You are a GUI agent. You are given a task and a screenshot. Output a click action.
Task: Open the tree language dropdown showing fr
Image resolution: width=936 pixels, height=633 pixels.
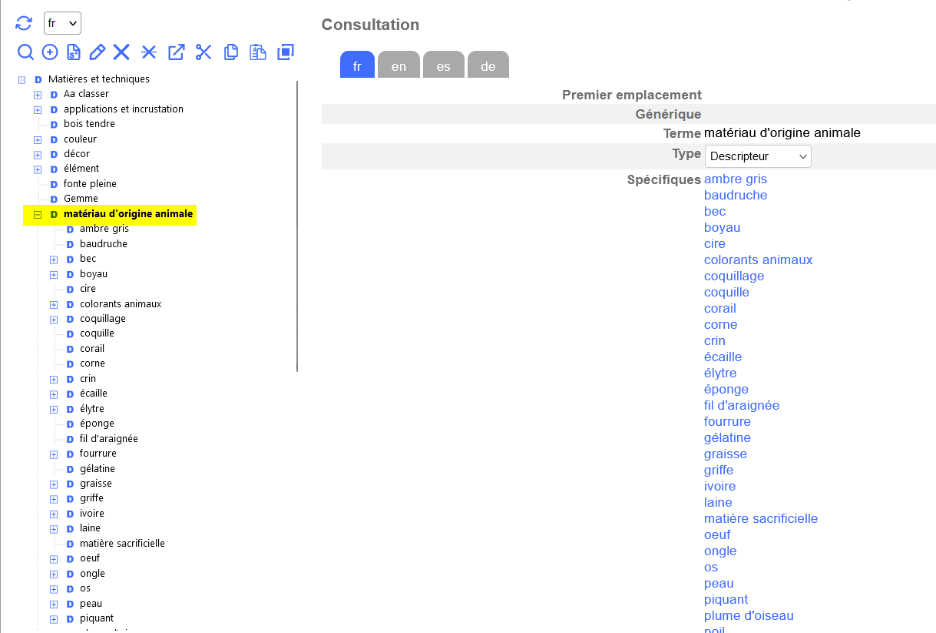click(62, 23)
